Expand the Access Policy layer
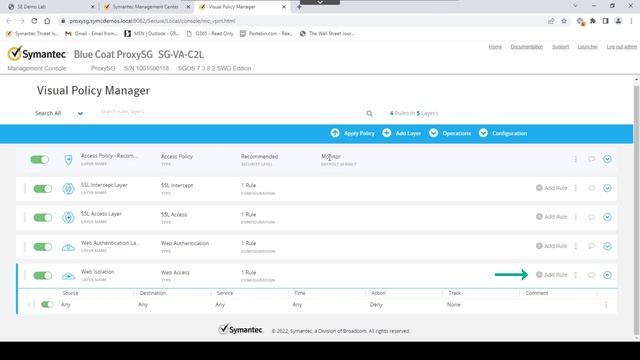 coord(607,159)
